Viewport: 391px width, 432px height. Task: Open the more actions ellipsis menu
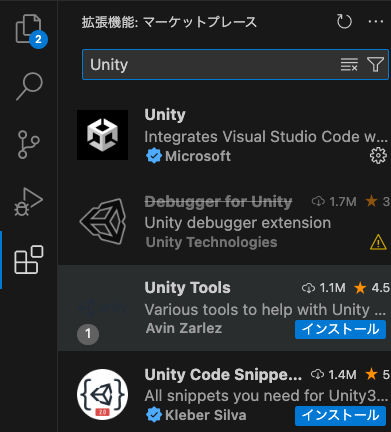[x=376, y=22]
